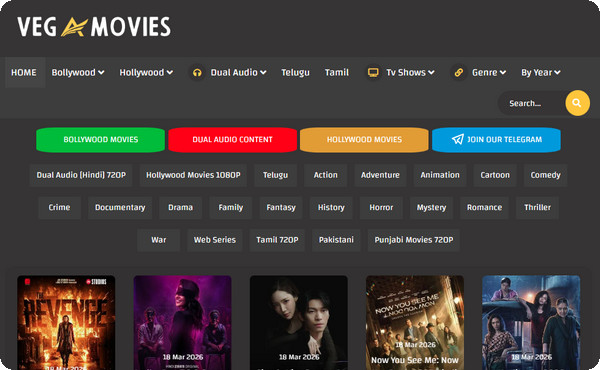This screenshot has width=600, height=370.
Task: Browse the Romance genre tag
Action: 484,208
